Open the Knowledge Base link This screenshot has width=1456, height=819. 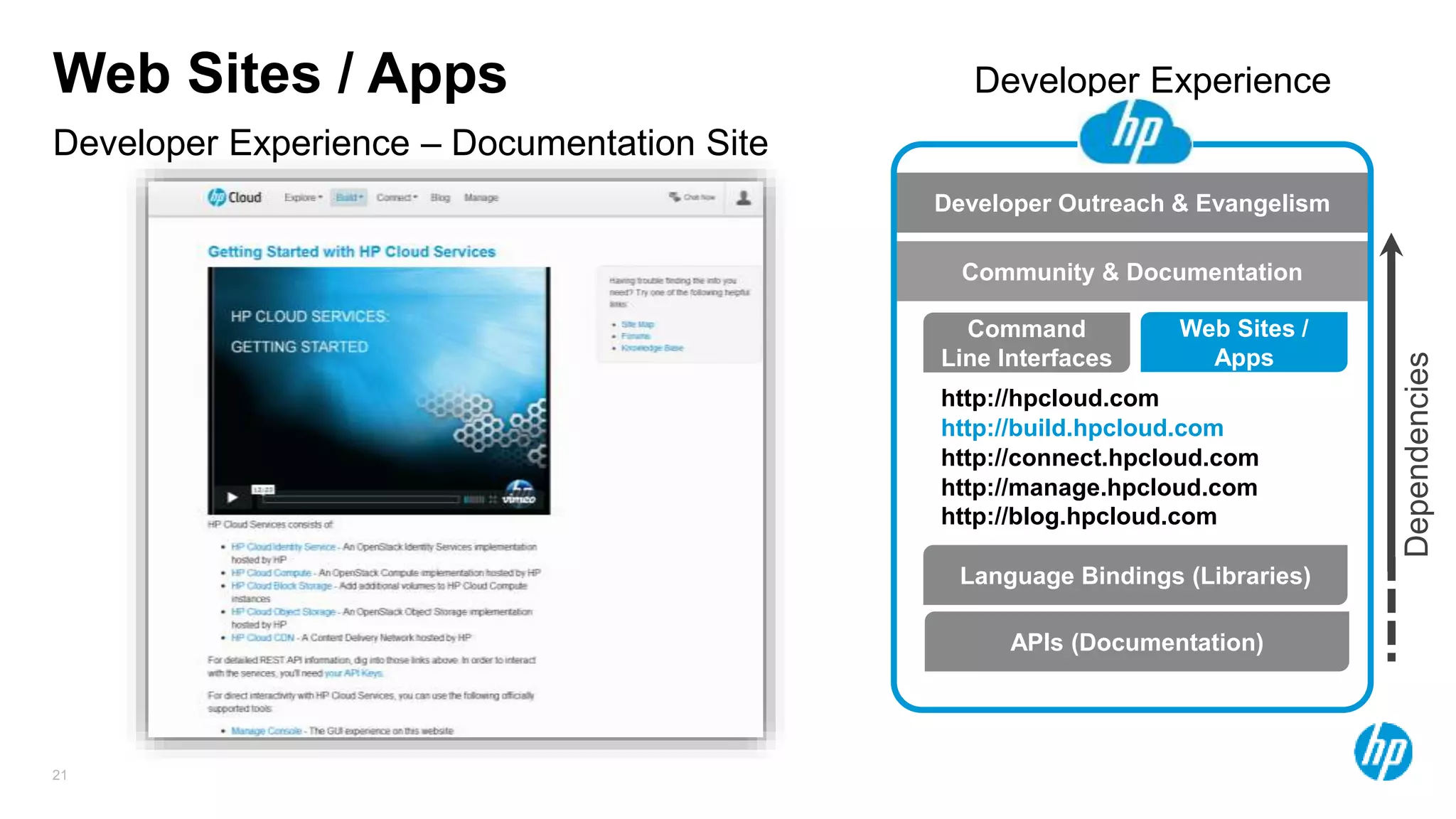click(652, 348)
